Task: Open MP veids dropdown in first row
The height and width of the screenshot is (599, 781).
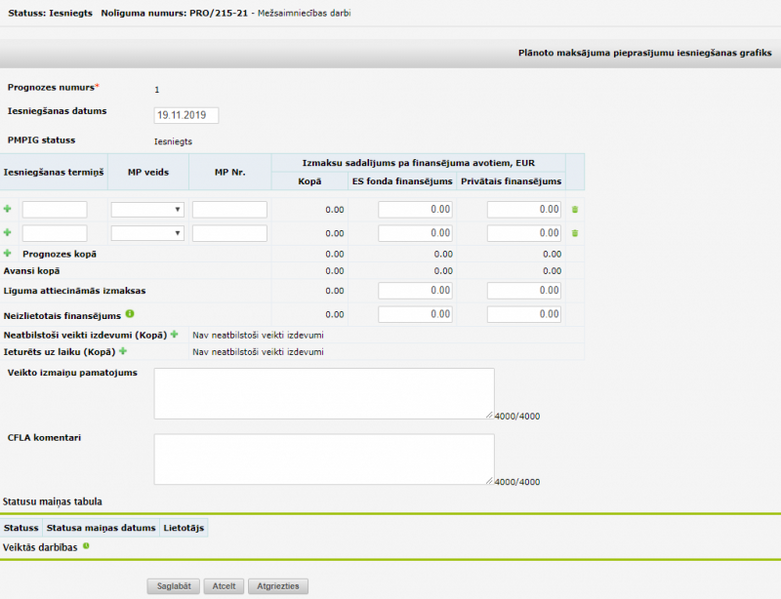Action: point(147,210)
